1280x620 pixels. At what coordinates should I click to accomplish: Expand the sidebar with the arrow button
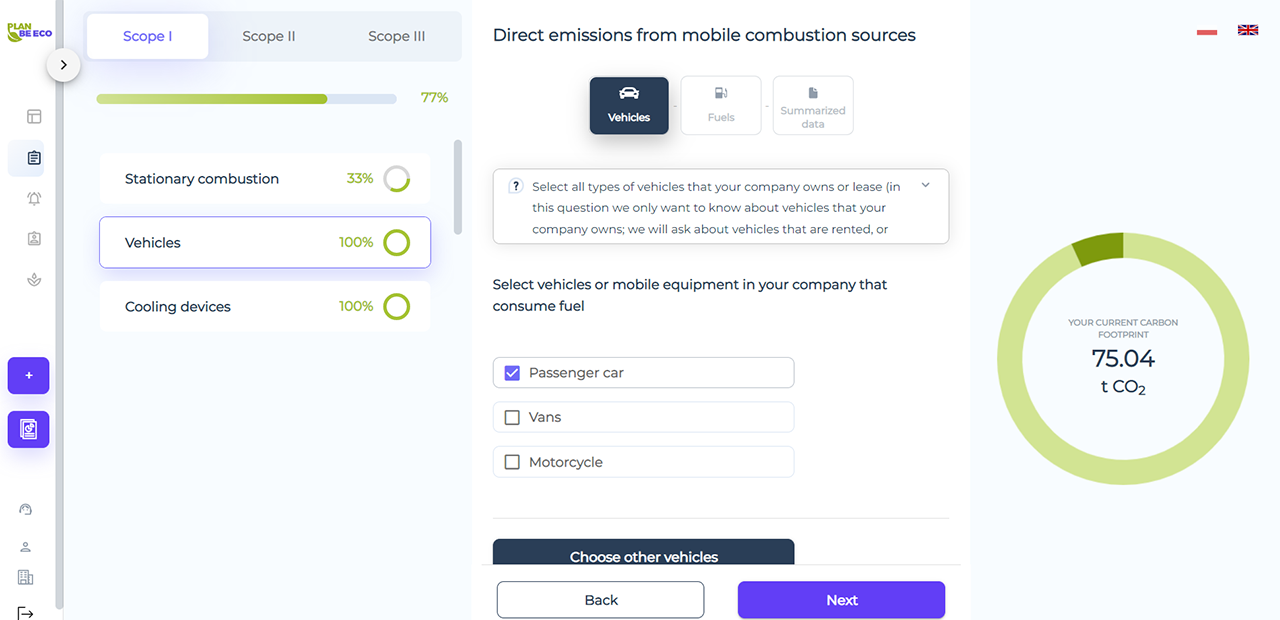tap(63, 65)
